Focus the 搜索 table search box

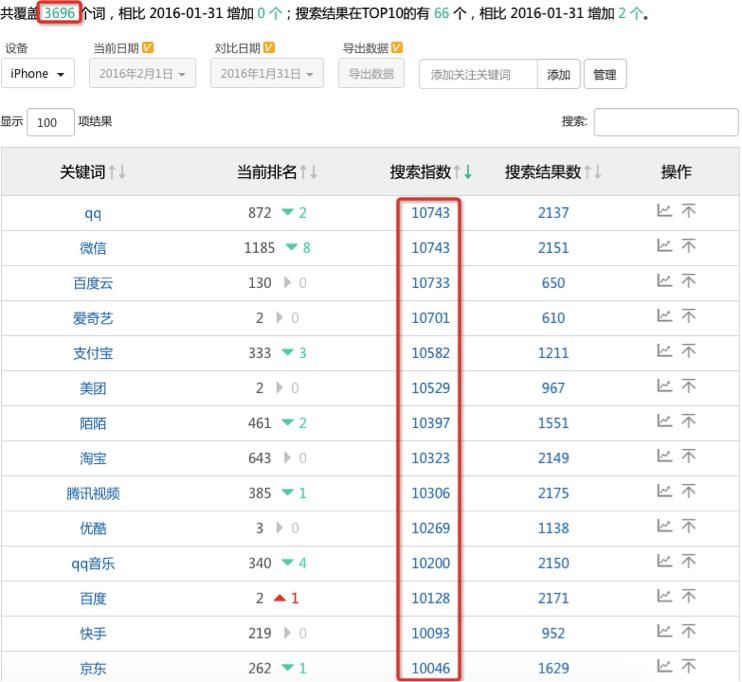point(666,122)
